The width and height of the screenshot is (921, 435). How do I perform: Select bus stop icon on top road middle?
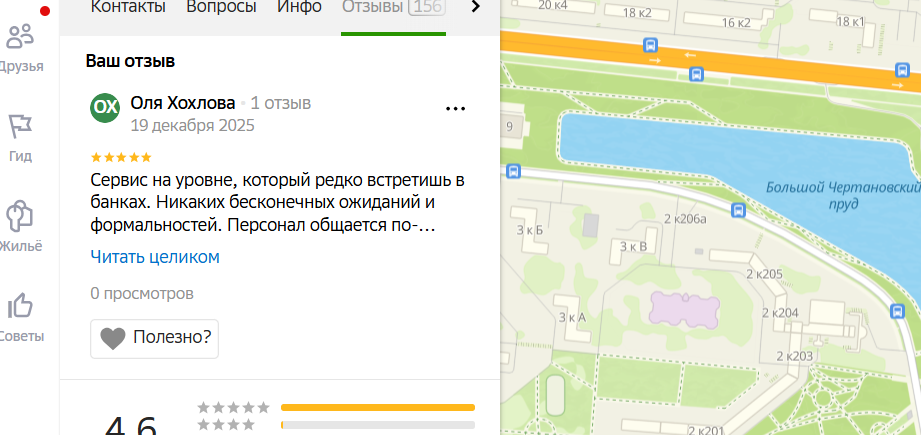(650, 45)
